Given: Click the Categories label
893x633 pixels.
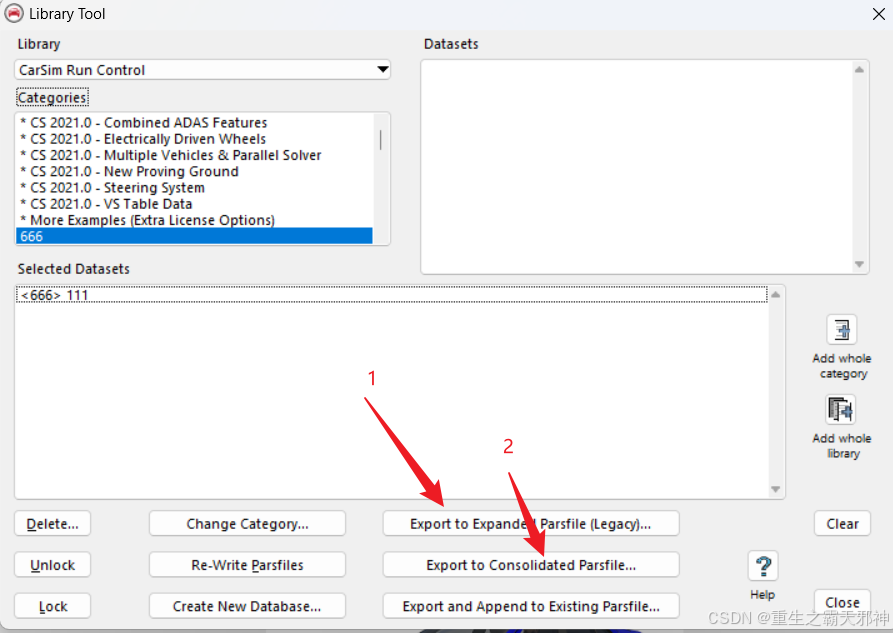Looking at the screenshot, I should click(x=52, y=97).
